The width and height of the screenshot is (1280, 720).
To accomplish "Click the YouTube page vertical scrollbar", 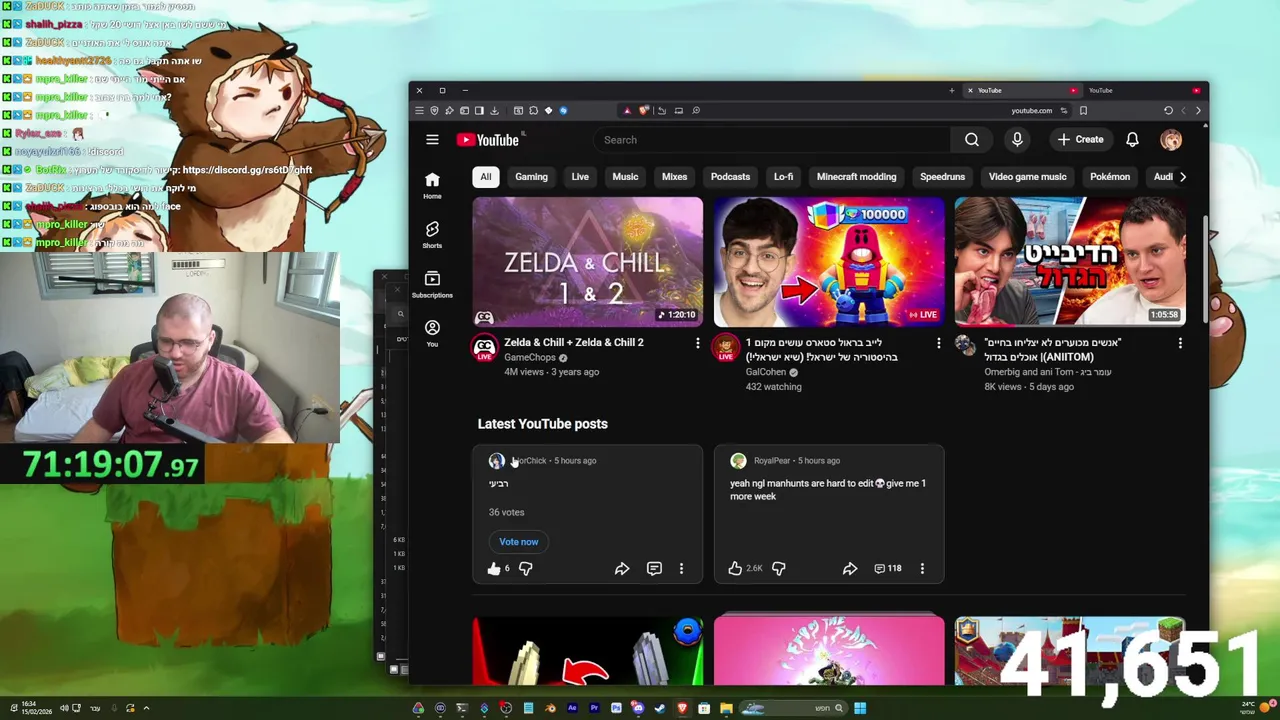I will [x=1205, y=270].
